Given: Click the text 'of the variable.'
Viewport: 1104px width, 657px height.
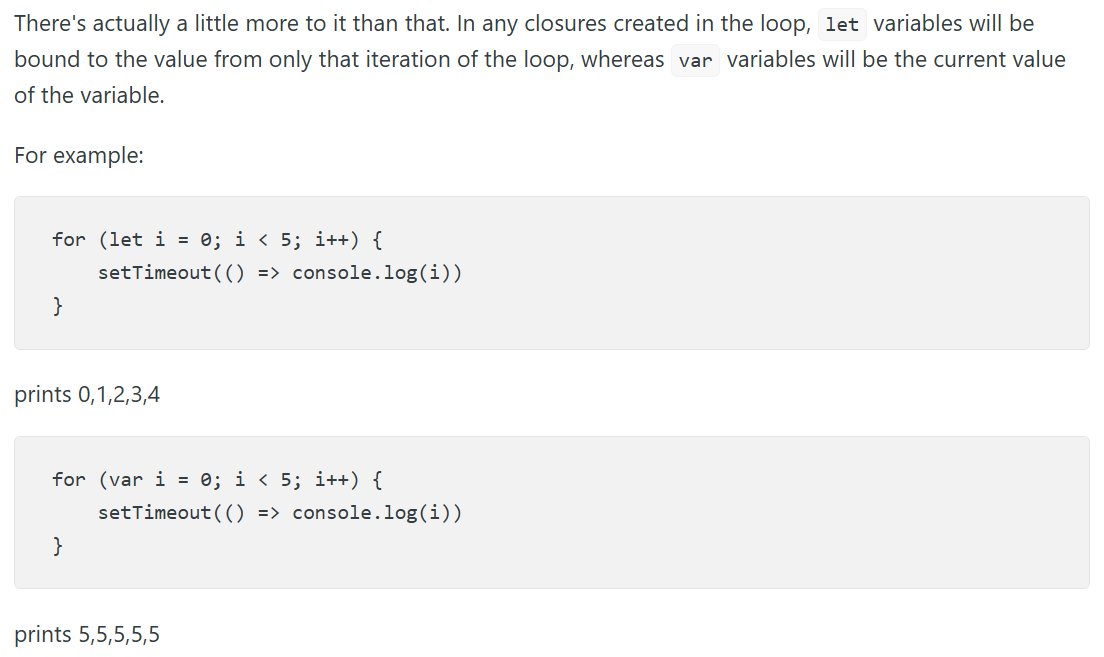Looking at the screenshot, I should pyautogui.click(x=89, y=96).
